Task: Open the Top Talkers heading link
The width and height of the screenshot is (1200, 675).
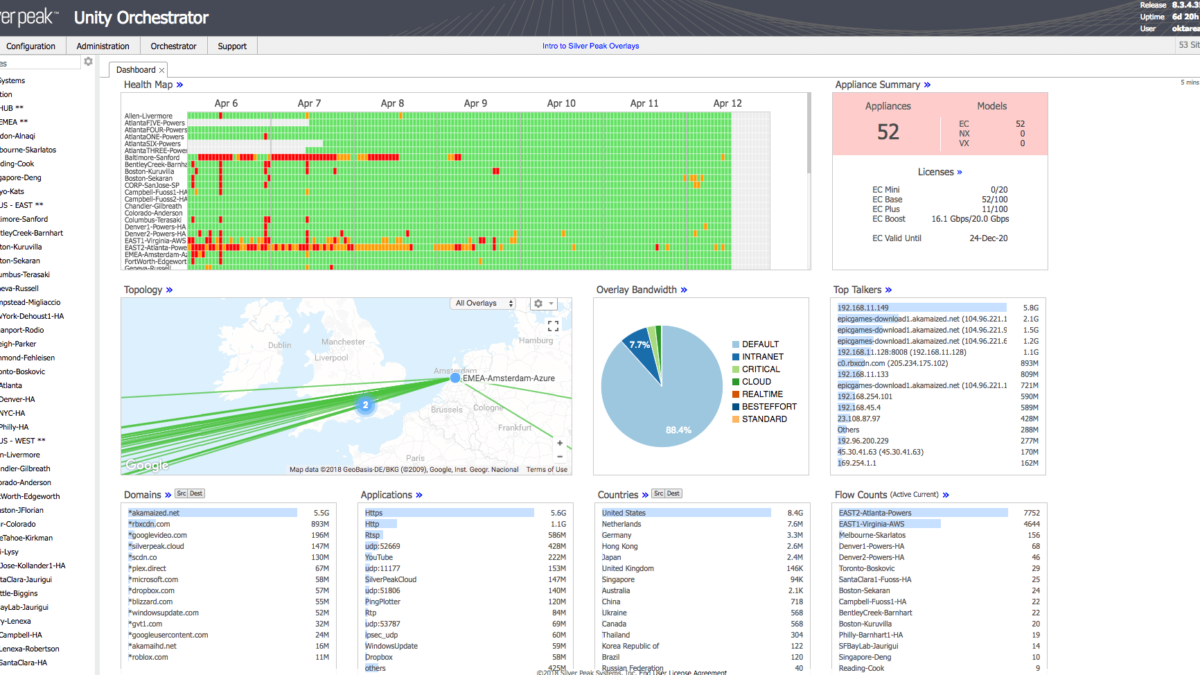Action: (857, 290)
